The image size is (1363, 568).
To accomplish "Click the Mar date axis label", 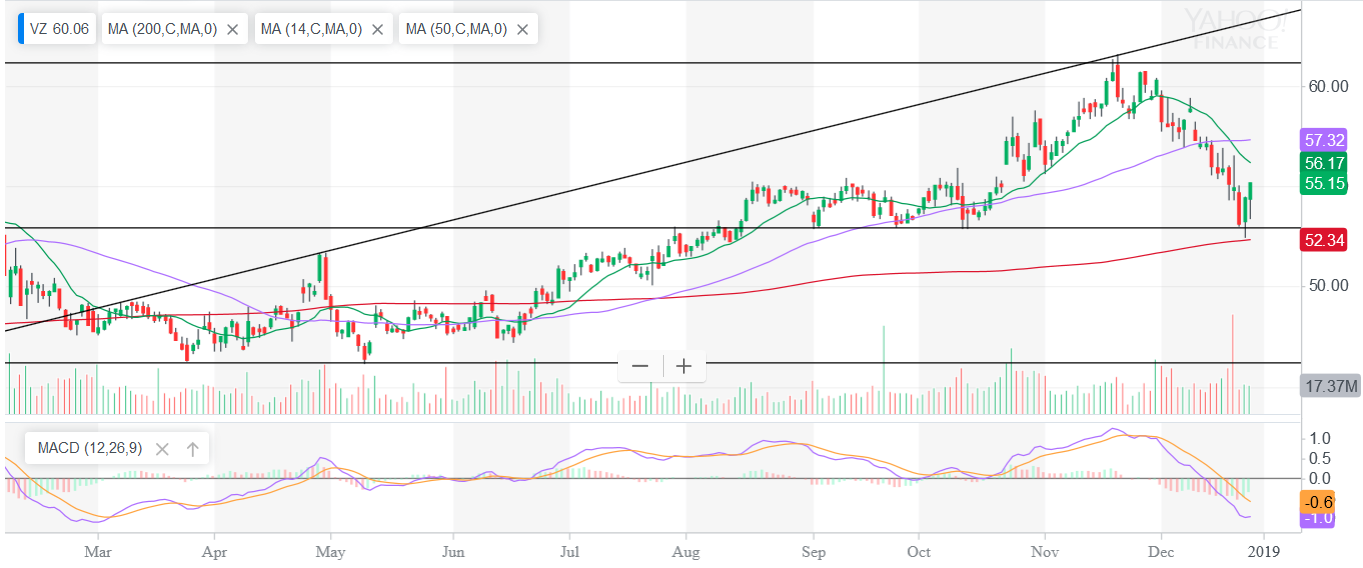I will coord(97,551).
